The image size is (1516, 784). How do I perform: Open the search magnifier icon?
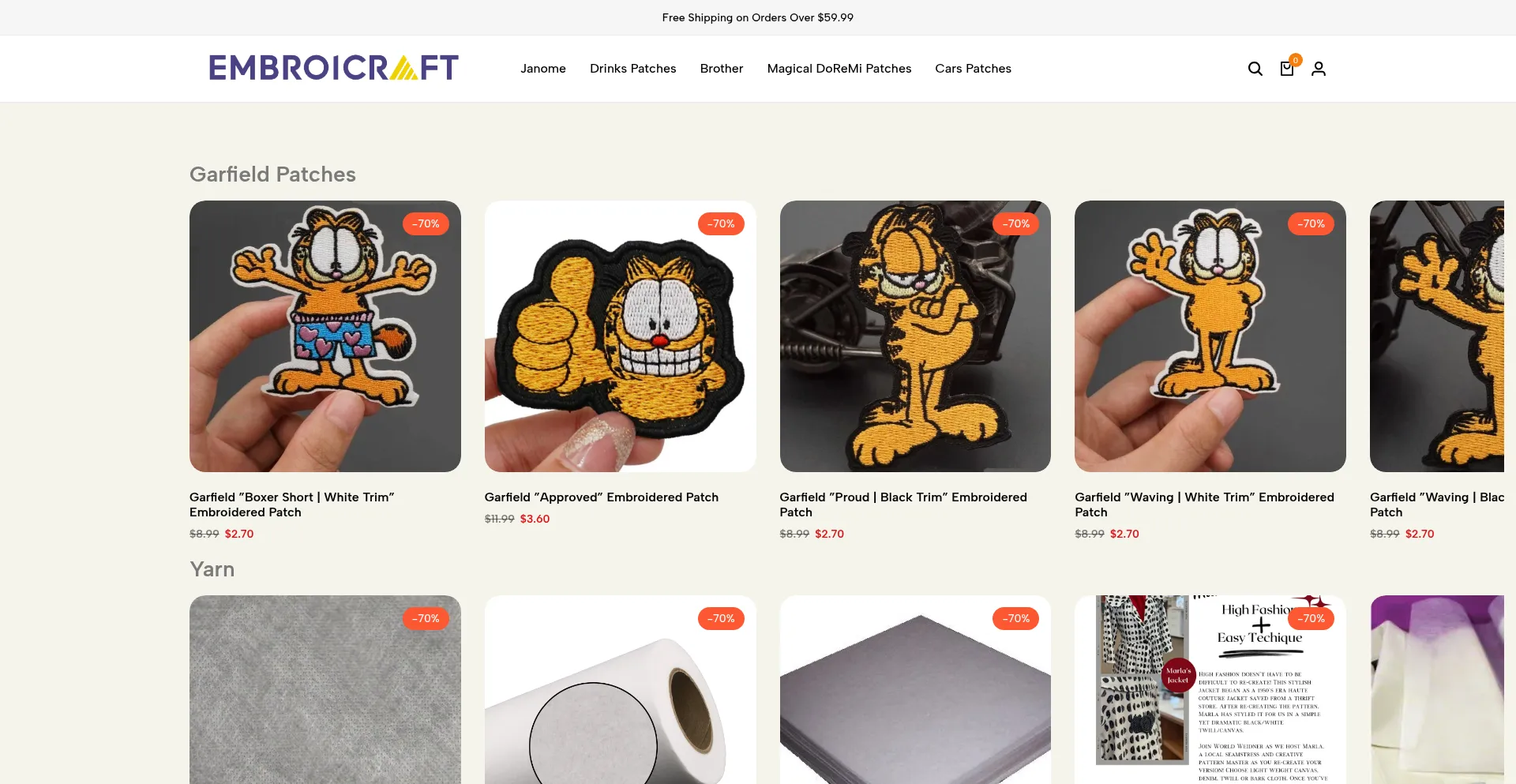tap(1255, 69)
